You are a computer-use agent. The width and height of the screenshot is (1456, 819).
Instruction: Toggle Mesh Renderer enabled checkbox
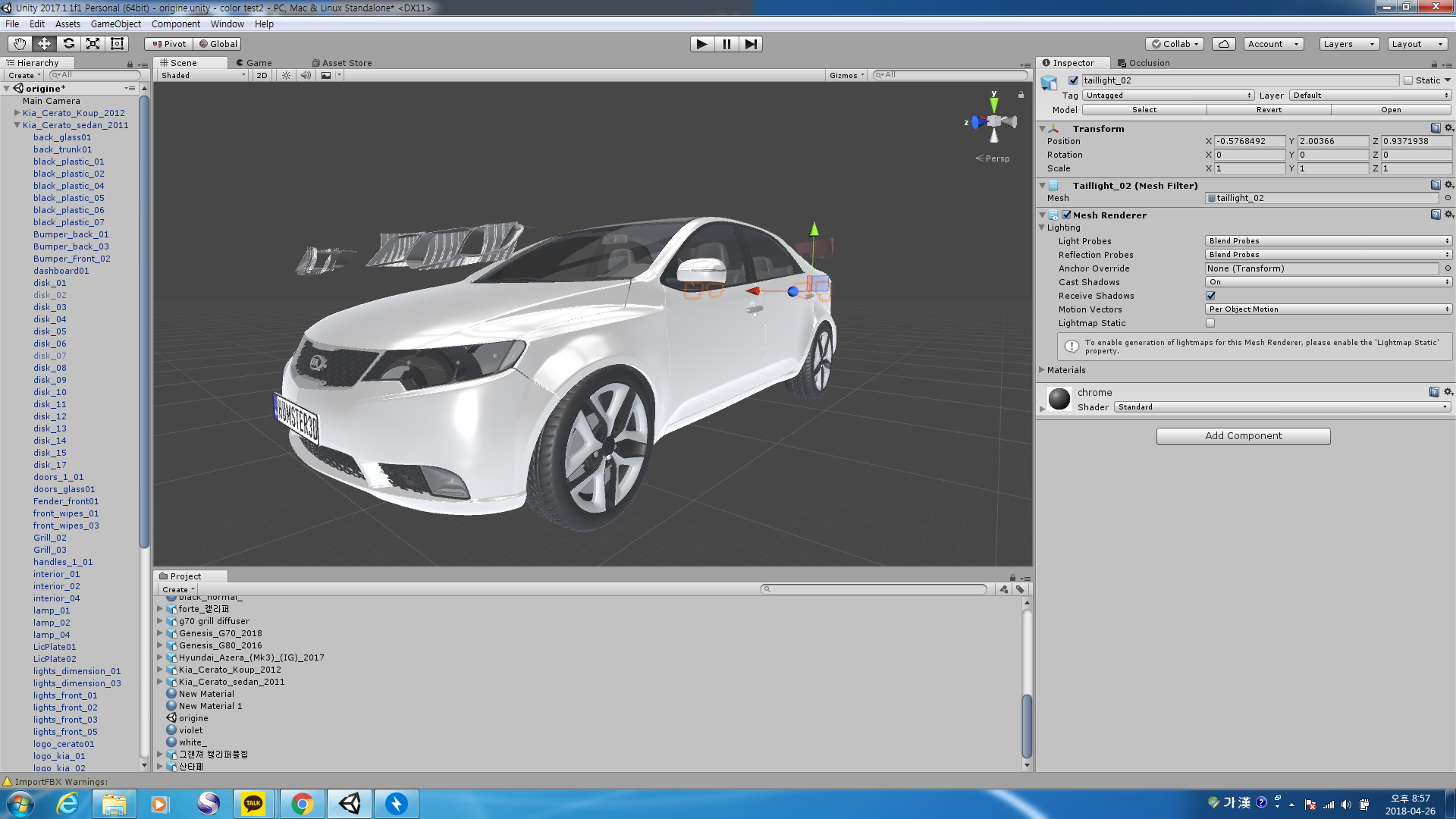point(1066,215)
